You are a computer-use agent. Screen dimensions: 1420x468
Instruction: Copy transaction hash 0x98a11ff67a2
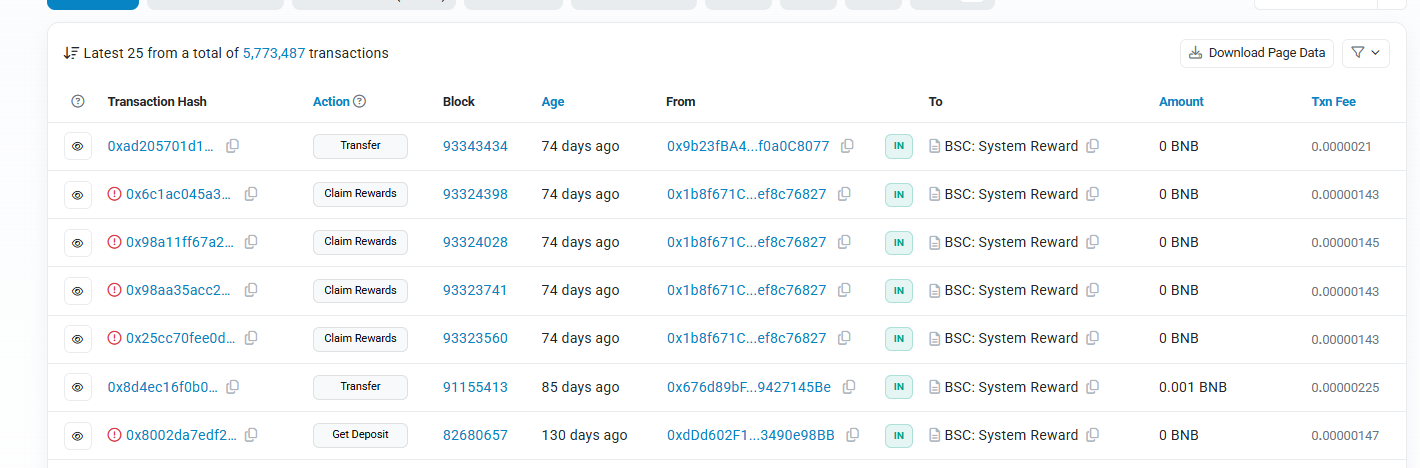coord(251,242)
